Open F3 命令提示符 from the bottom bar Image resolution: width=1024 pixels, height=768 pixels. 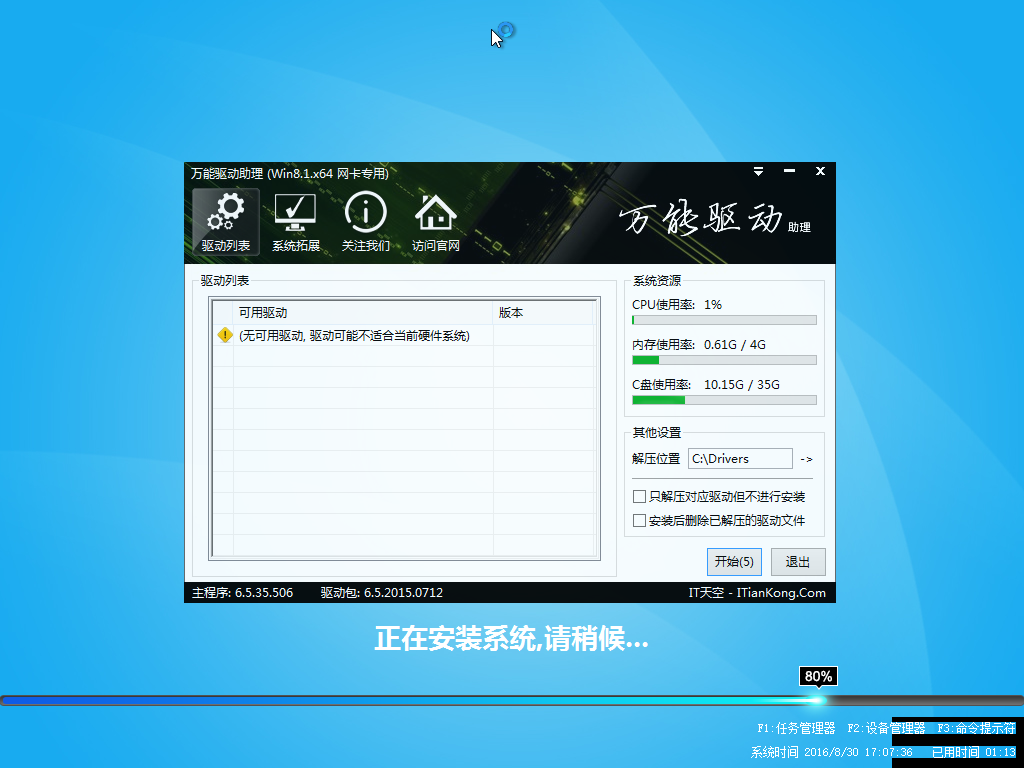click(975, 729)
